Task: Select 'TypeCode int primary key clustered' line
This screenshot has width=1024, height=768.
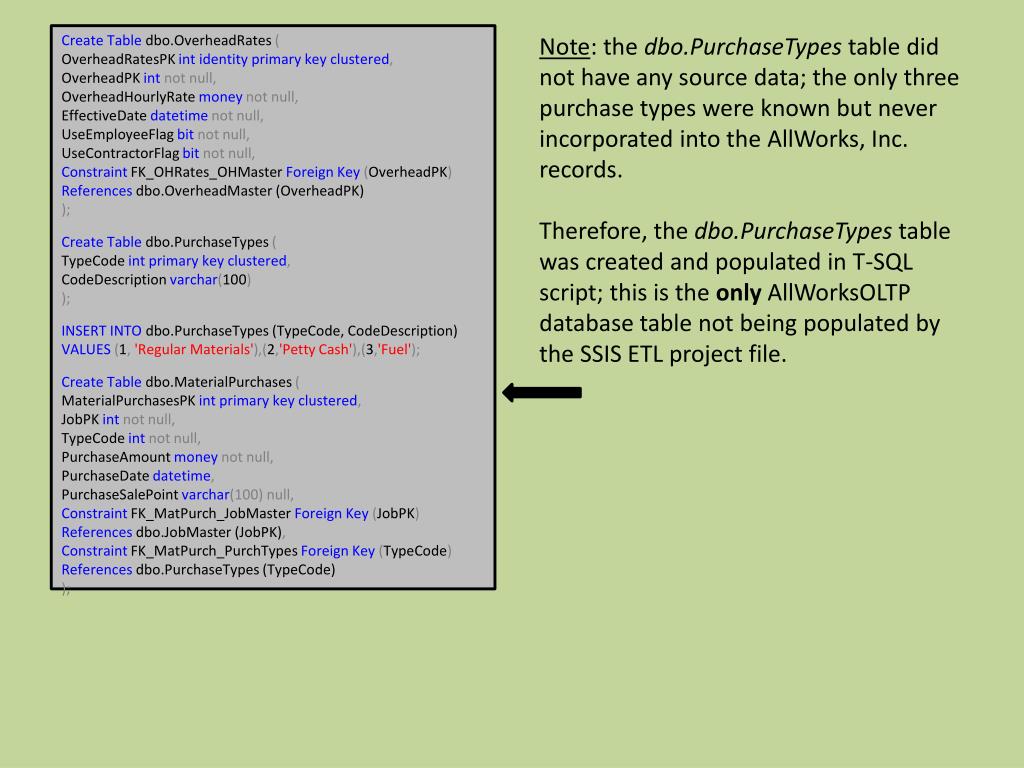Action: coord(176,261)
